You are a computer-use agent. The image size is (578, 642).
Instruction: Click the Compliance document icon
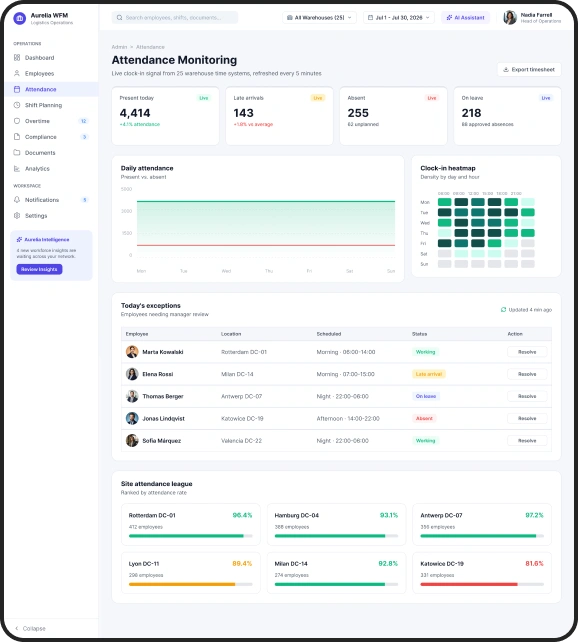click(x=17, y=137)
